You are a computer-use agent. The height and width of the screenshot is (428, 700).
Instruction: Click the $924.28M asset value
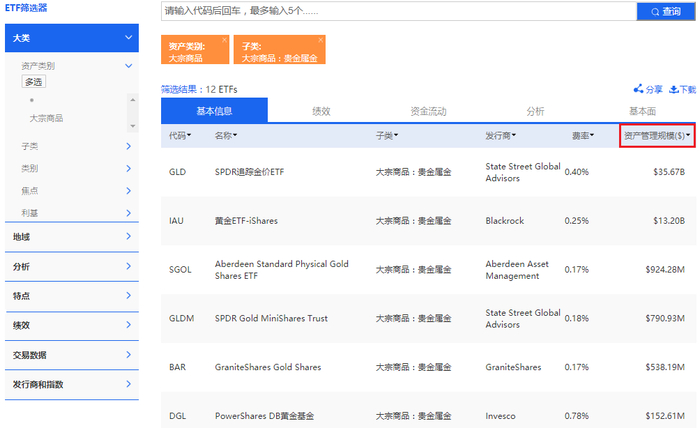[x=665, y=270]
